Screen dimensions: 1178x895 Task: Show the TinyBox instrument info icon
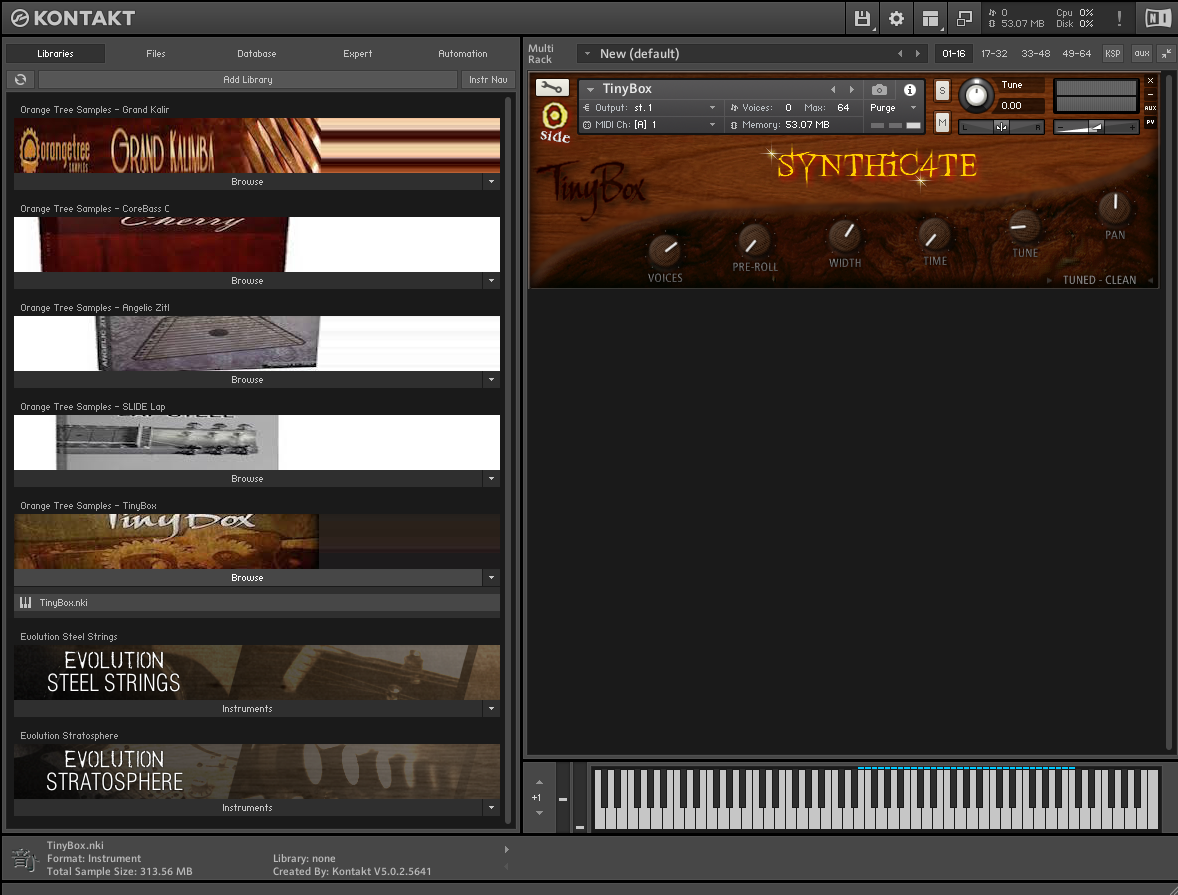[x=910, y=89]
